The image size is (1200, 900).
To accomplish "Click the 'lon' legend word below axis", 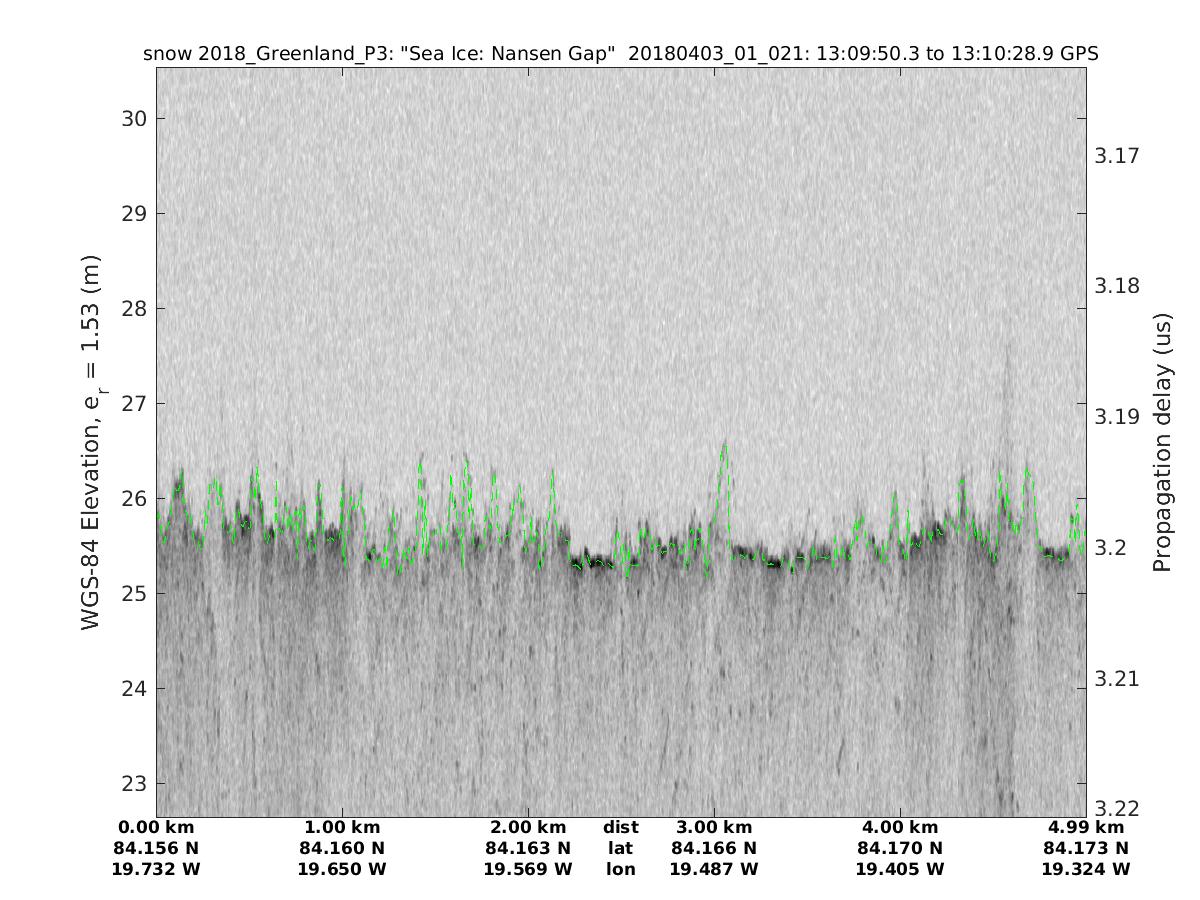I will [x=621, y=869].
